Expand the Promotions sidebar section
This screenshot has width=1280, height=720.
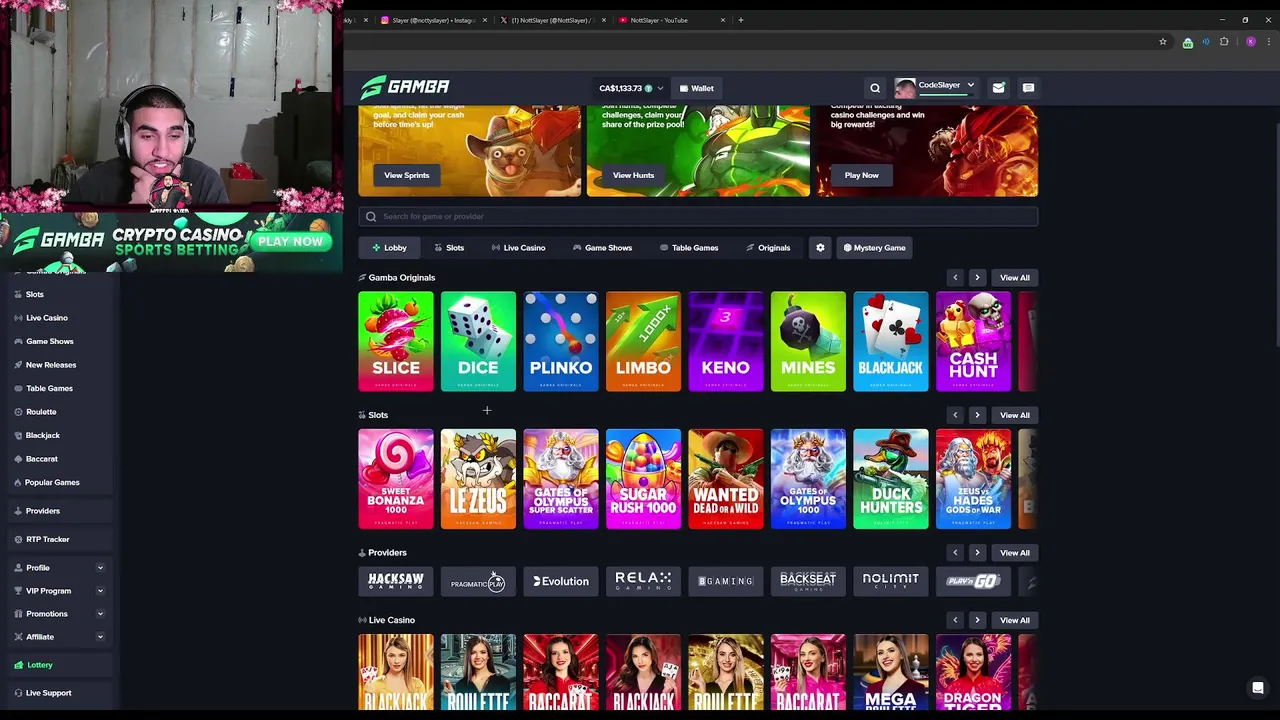click(x=100, y=614)
